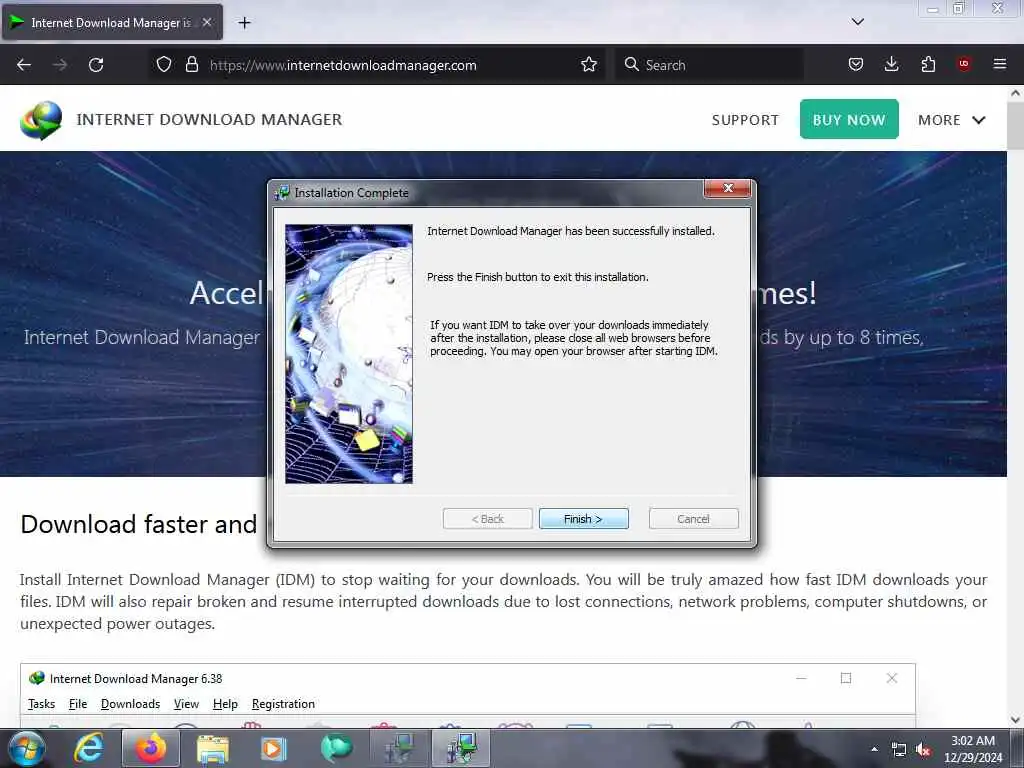
Task: Open Windows Explorer folder in taskbar
Action: [213, 750]
